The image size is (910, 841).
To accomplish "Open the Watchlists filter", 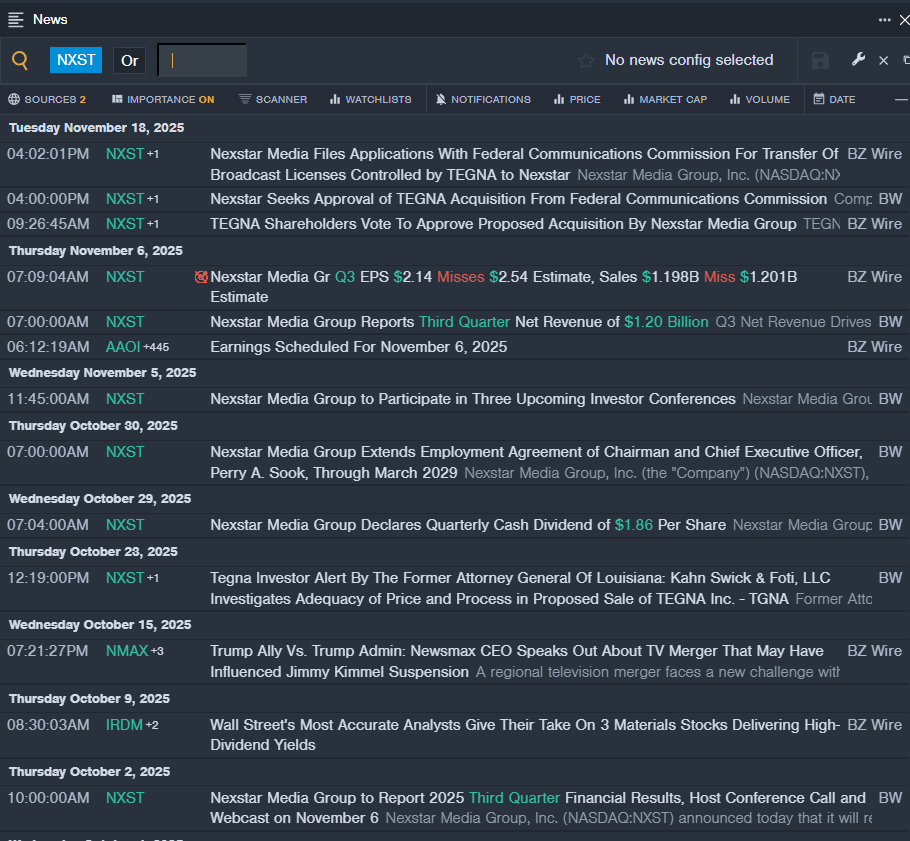I will pyautogui.click(x=370, y=99).
